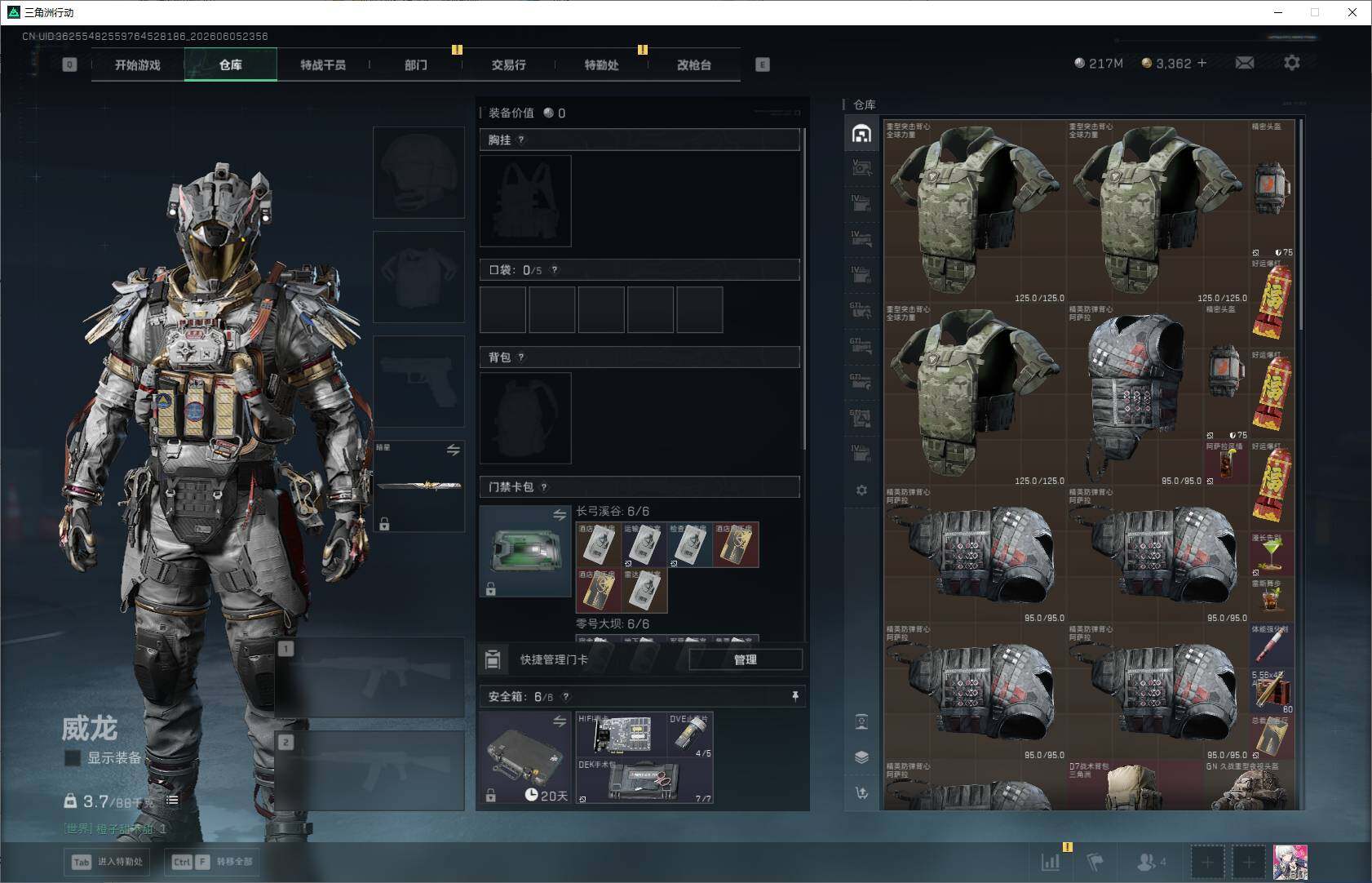The width and height of the screenshot is (1372, 883).
Task: Select the 体能强化剂 syringe item
Action: 1272,646
